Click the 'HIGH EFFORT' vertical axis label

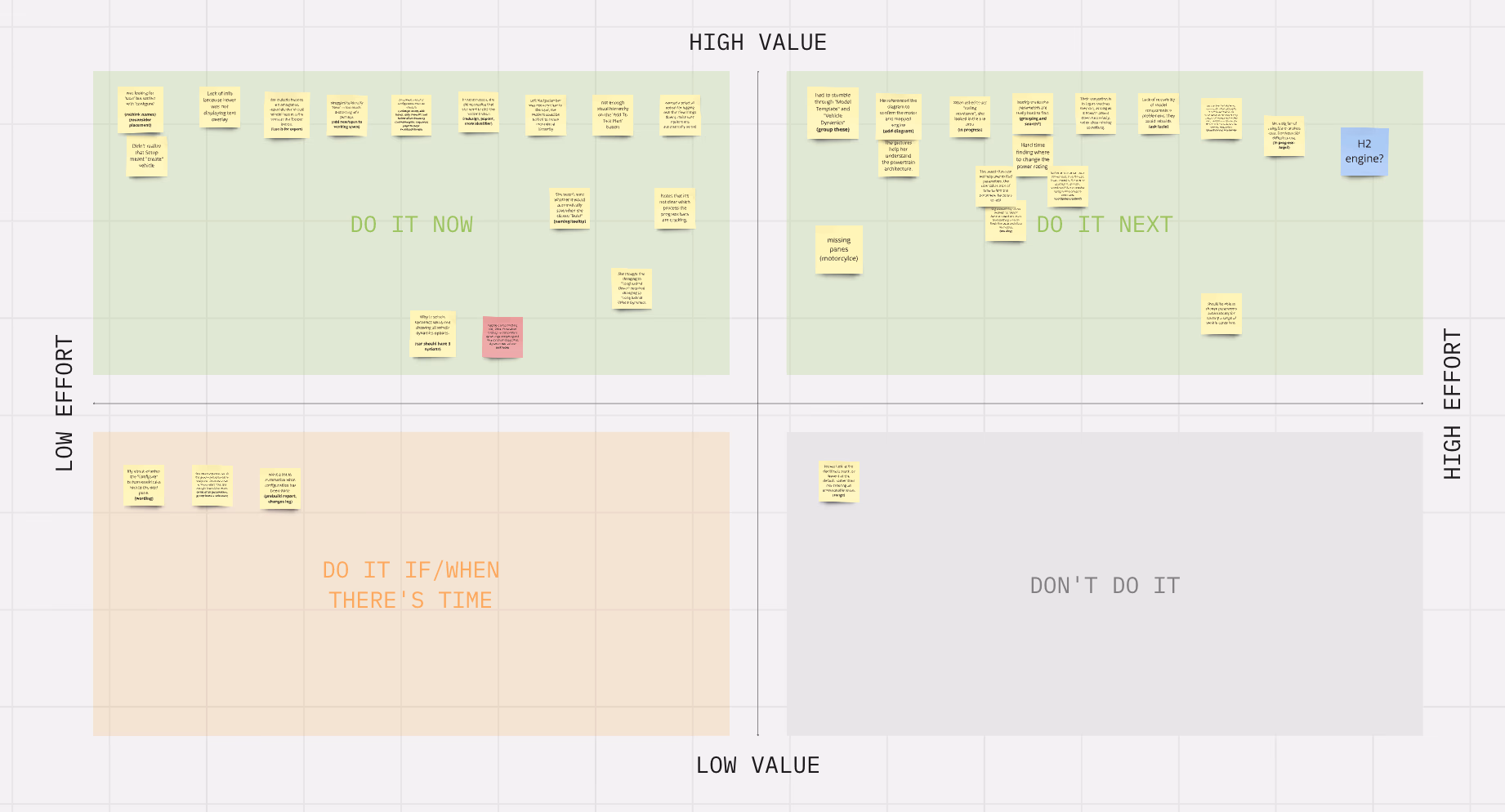[x=1451, y=404]
